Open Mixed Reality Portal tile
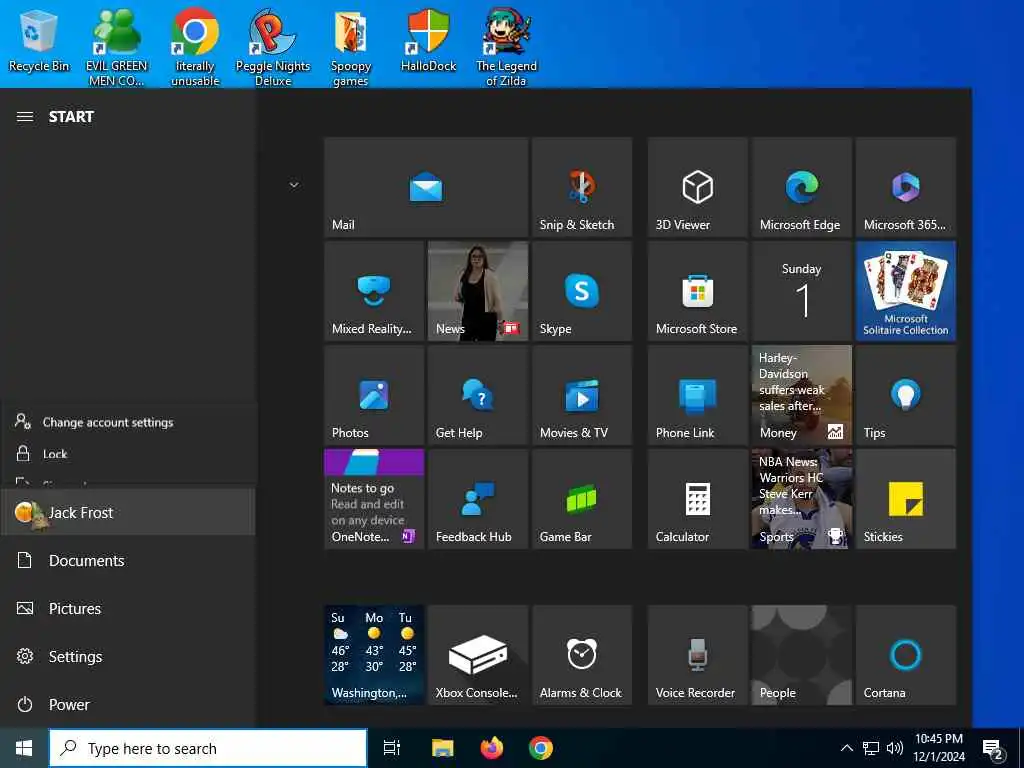 coord(374,291)
